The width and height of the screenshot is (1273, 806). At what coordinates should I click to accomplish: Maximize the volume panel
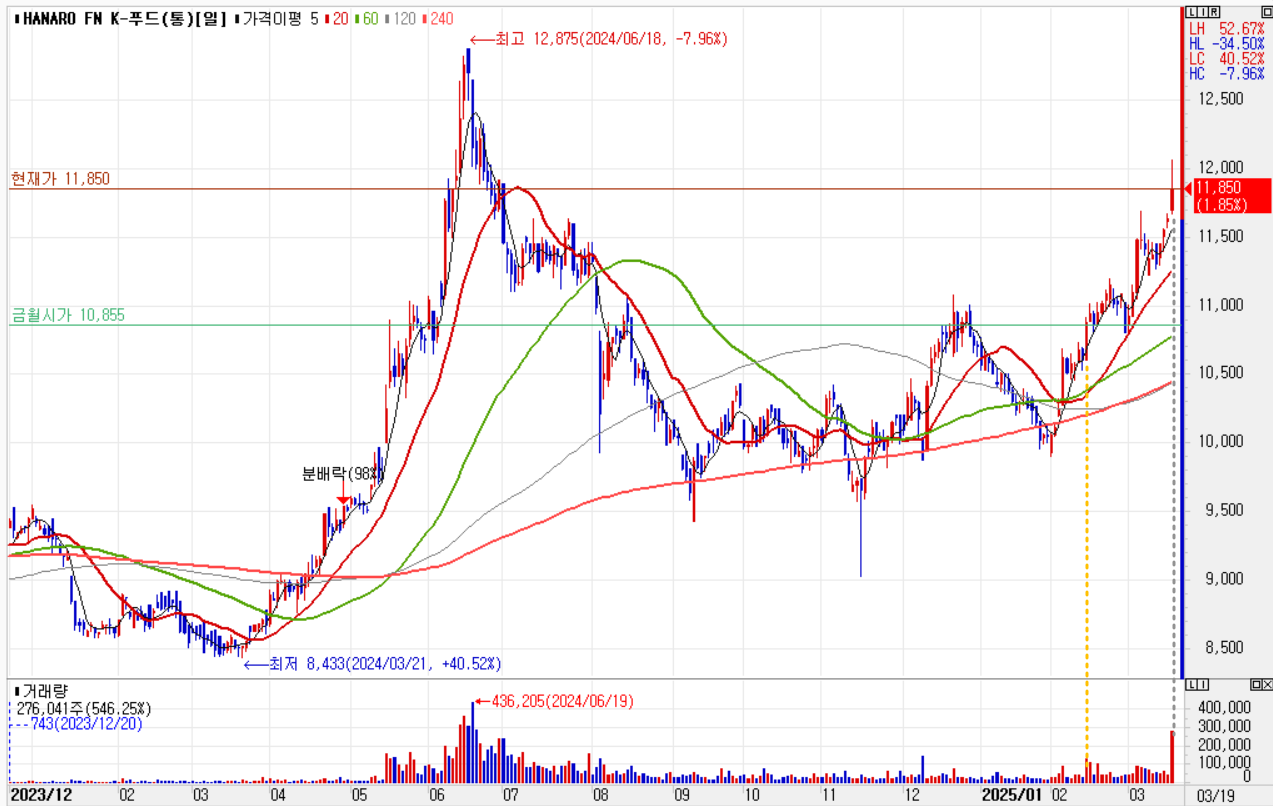1255,685
